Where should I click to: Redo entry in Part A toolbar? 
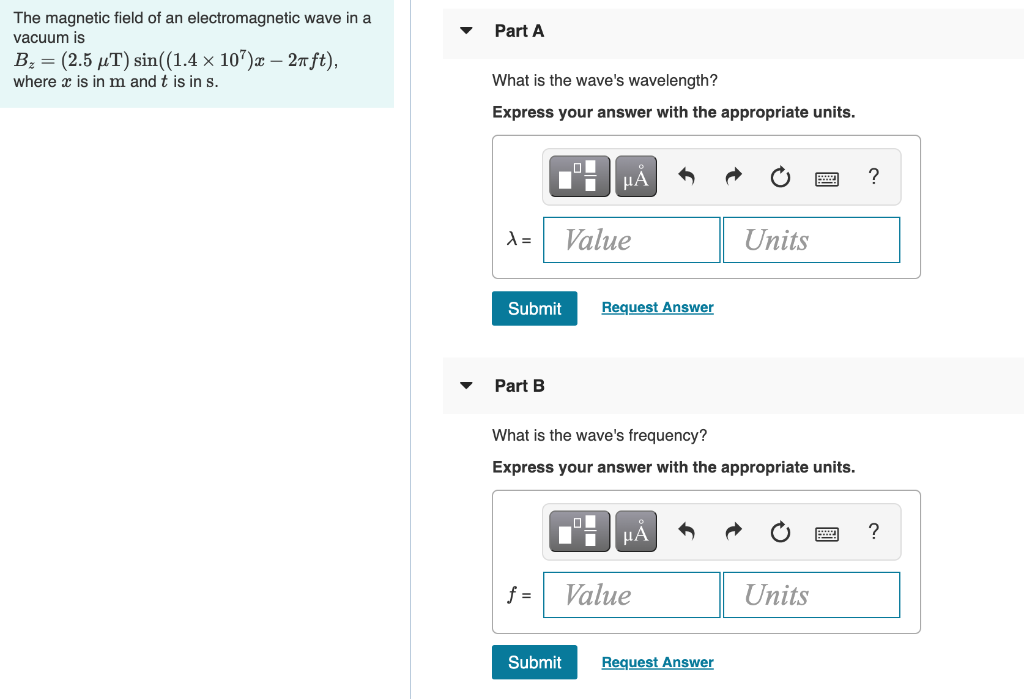point(733,176)
